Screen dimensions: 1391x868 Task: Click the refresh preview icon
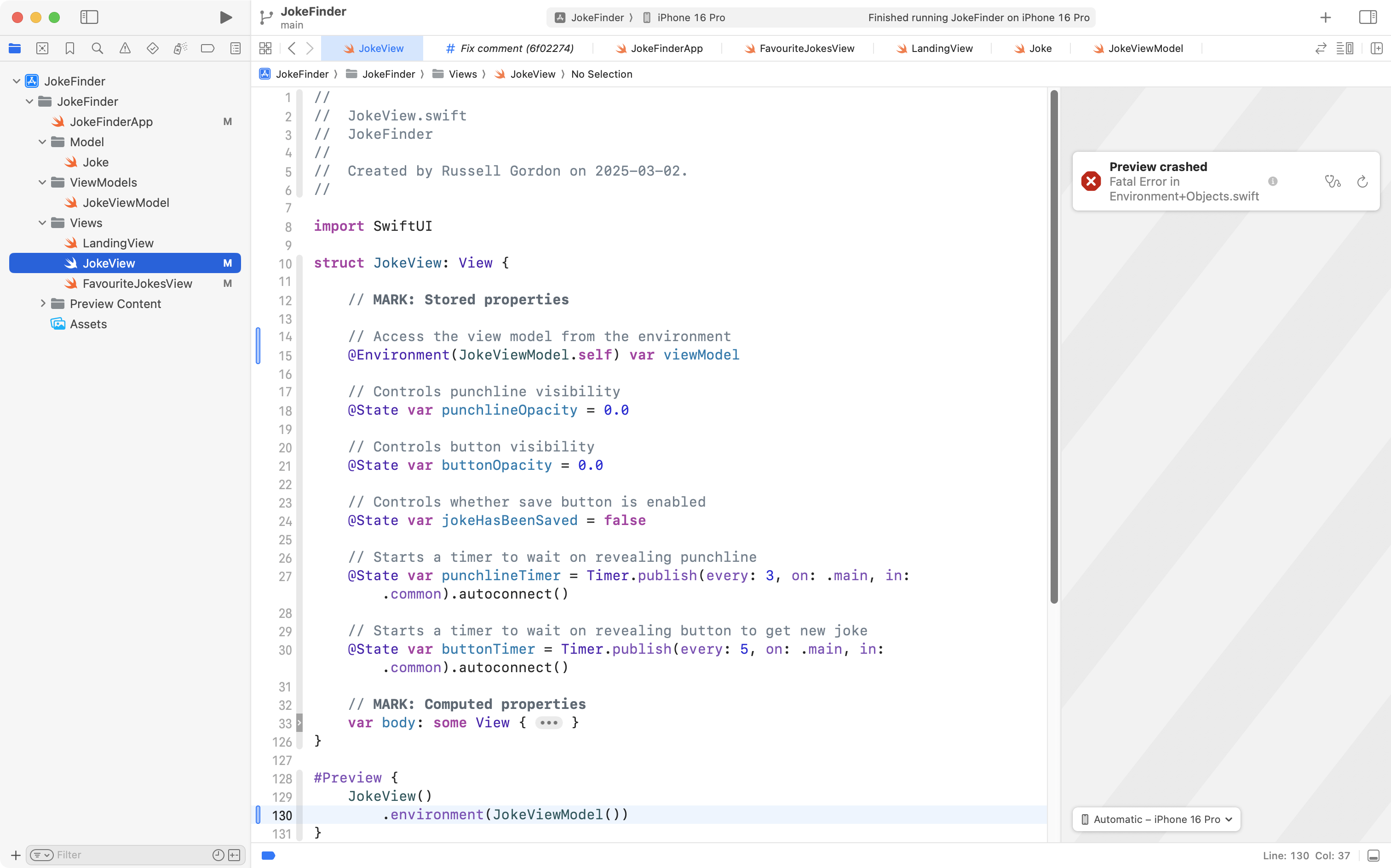(1362, 182)
